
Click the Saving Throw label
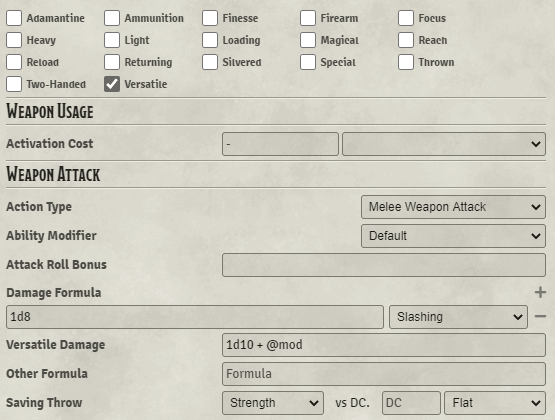pos(44,403)
